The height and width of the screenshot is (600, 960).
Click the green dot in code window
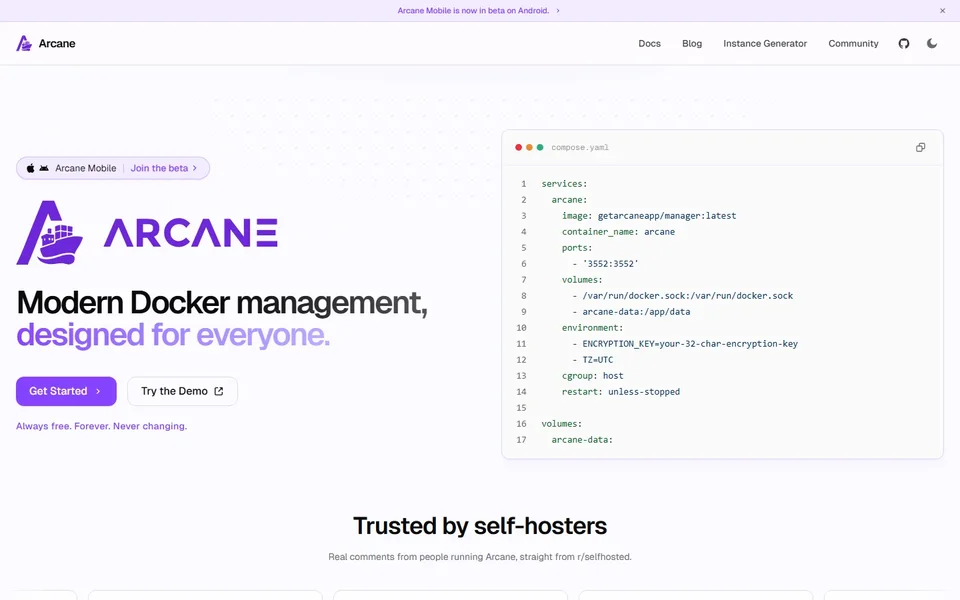coord(540,148)
